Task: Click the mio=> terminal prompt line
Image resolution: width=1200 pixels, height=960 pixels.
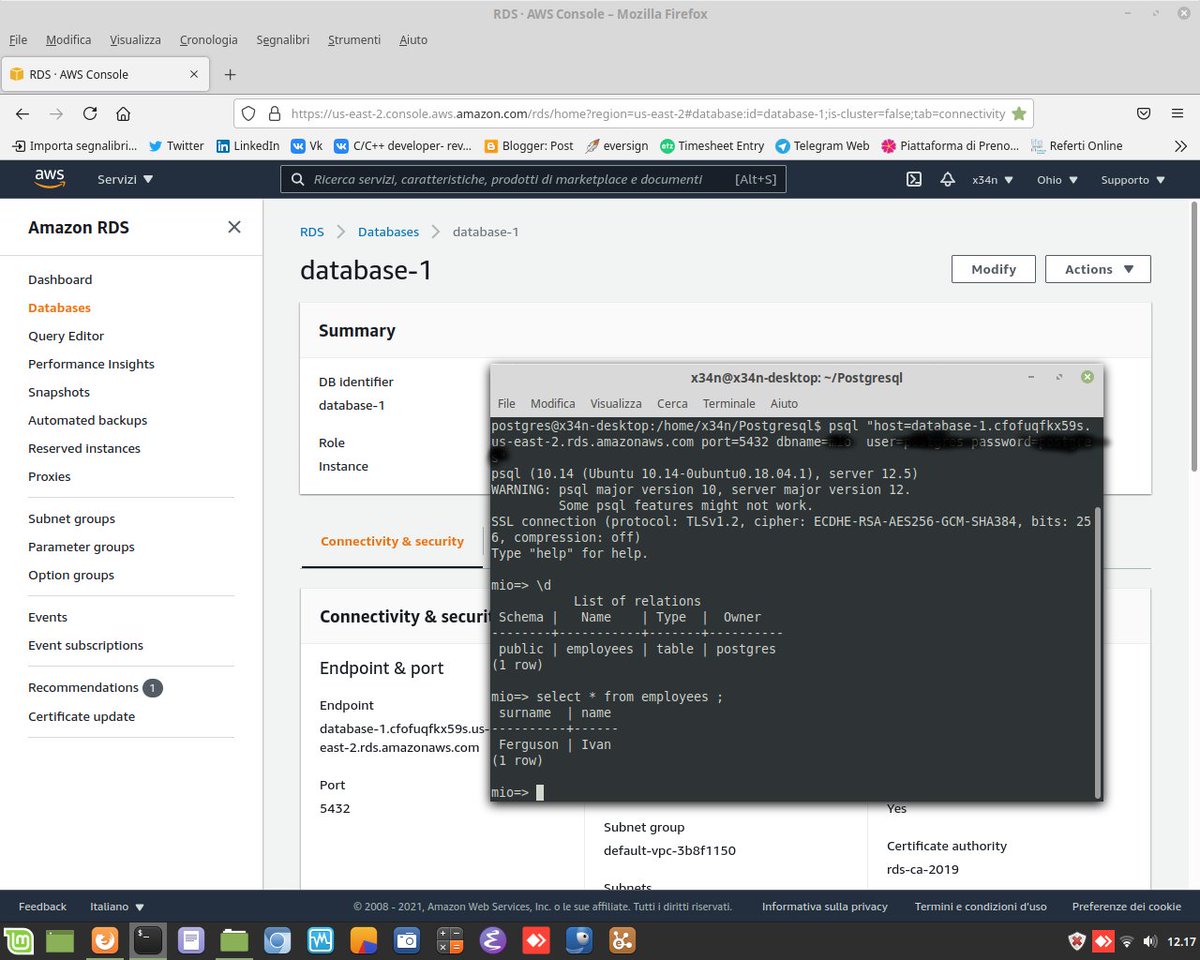Action: (517, 793)
